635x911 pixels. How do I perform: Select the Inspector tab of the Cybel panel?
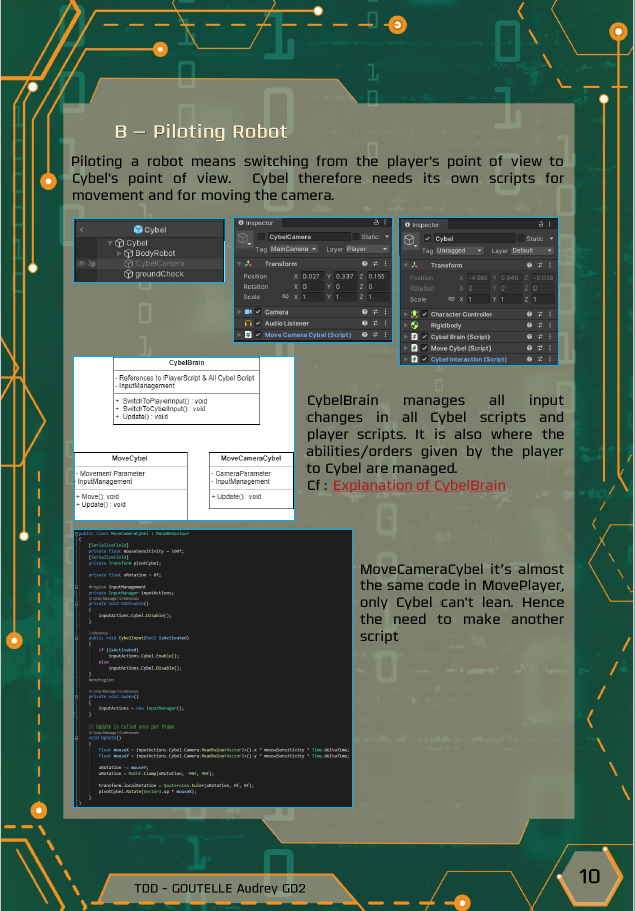click(422, 224)
